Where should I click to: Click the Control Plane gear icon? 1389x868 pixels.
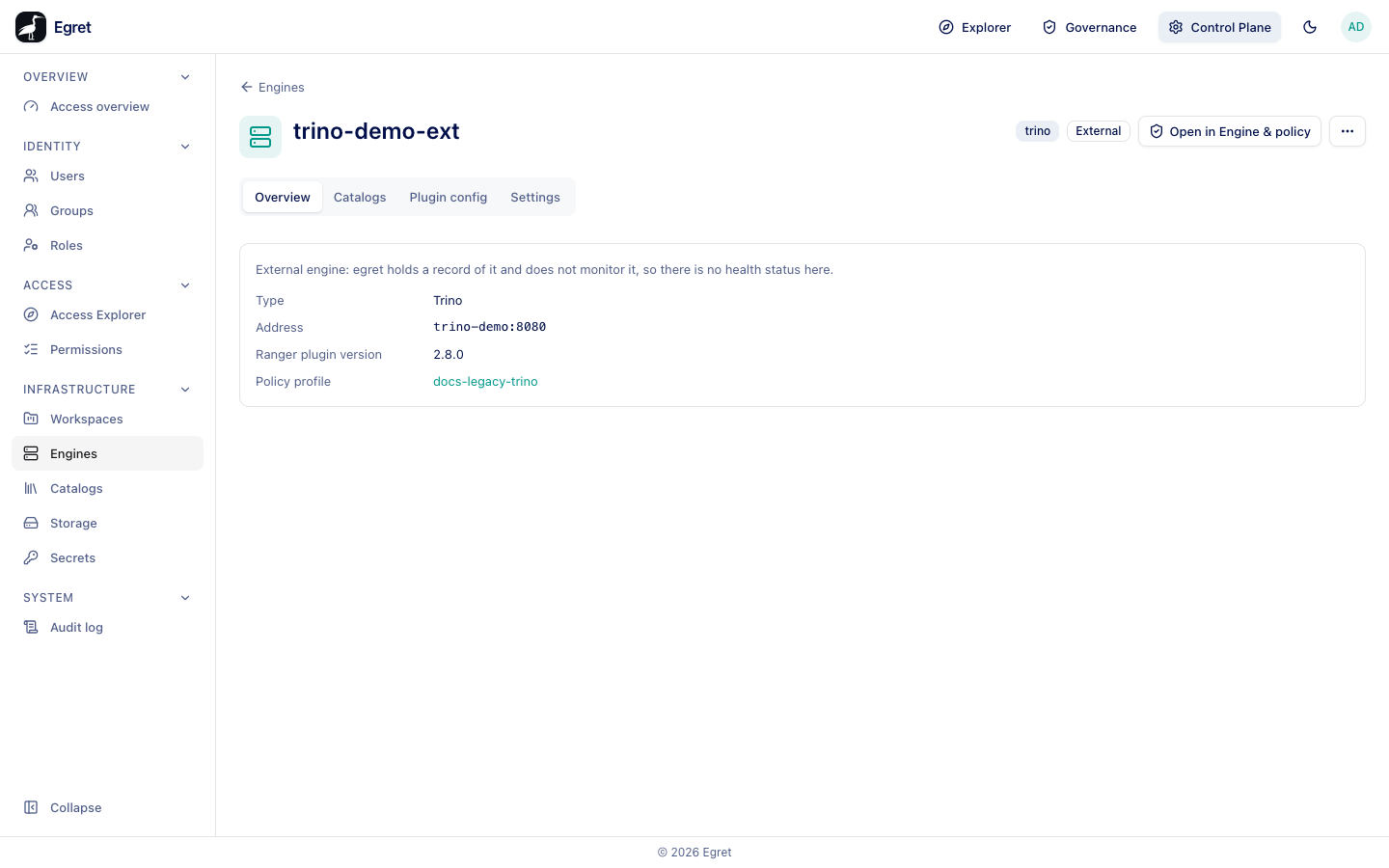tap(1176, 27)
